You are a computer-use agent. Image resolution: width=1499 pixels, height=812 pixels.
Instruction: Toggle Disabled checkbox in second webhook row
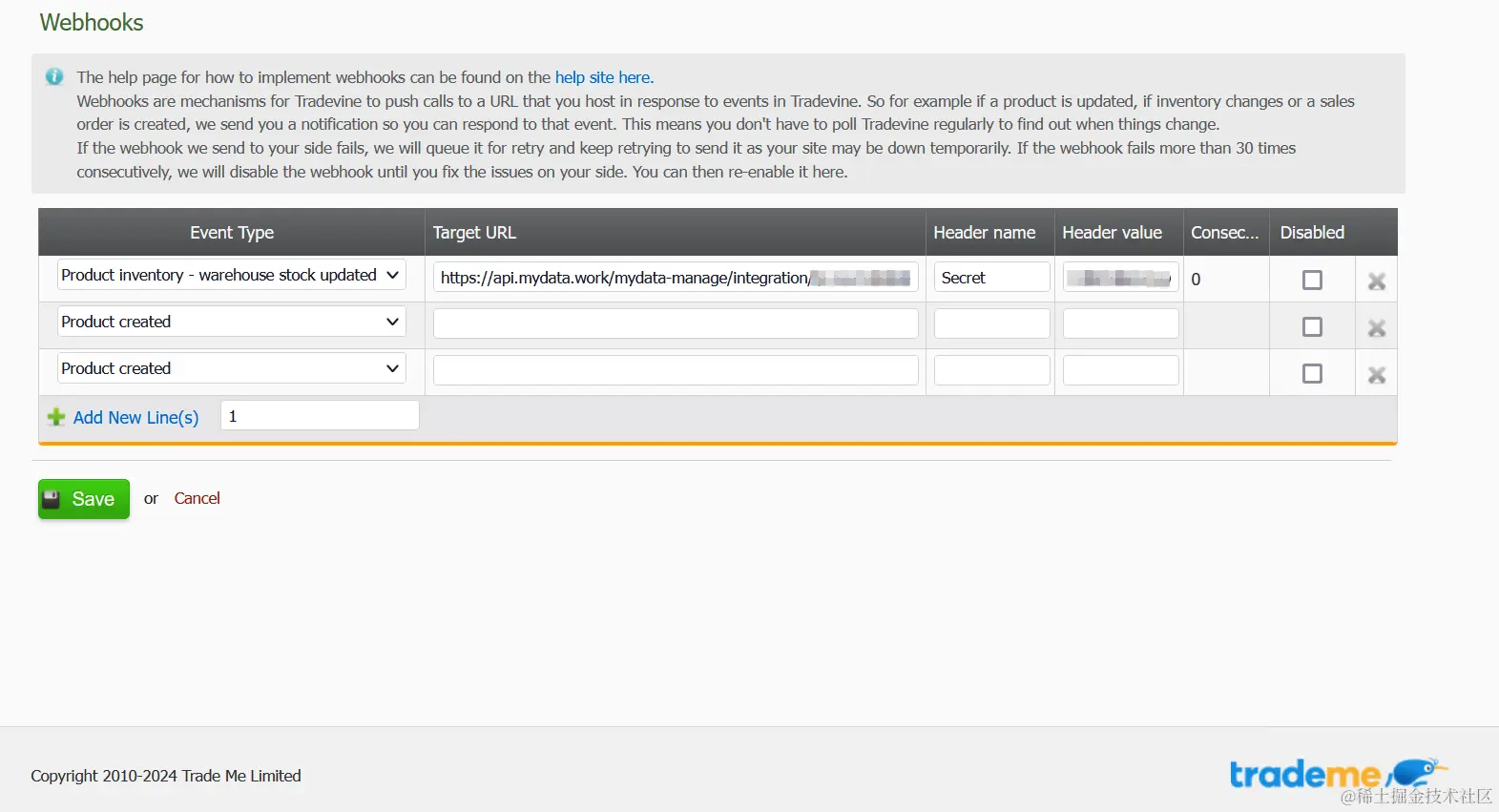pyautogui.click(x=1312, y=326)
